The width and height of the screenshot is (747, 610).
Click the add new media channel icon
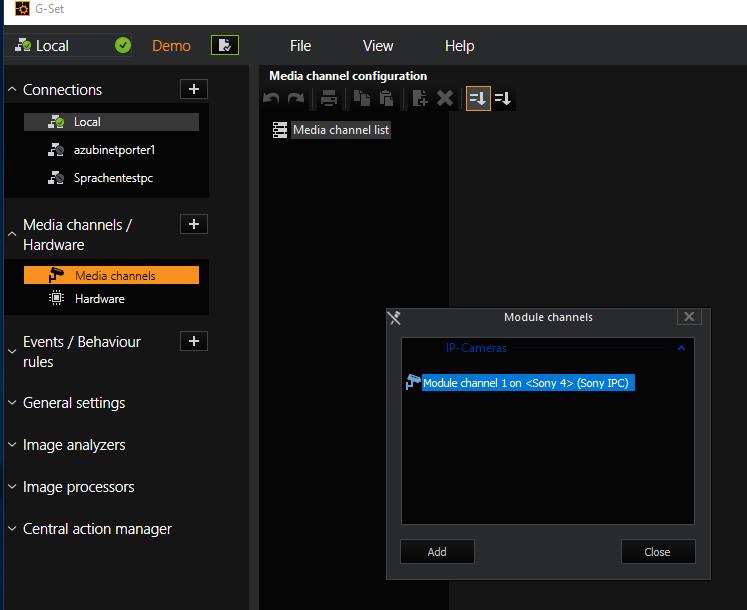(x=420, y=98)
